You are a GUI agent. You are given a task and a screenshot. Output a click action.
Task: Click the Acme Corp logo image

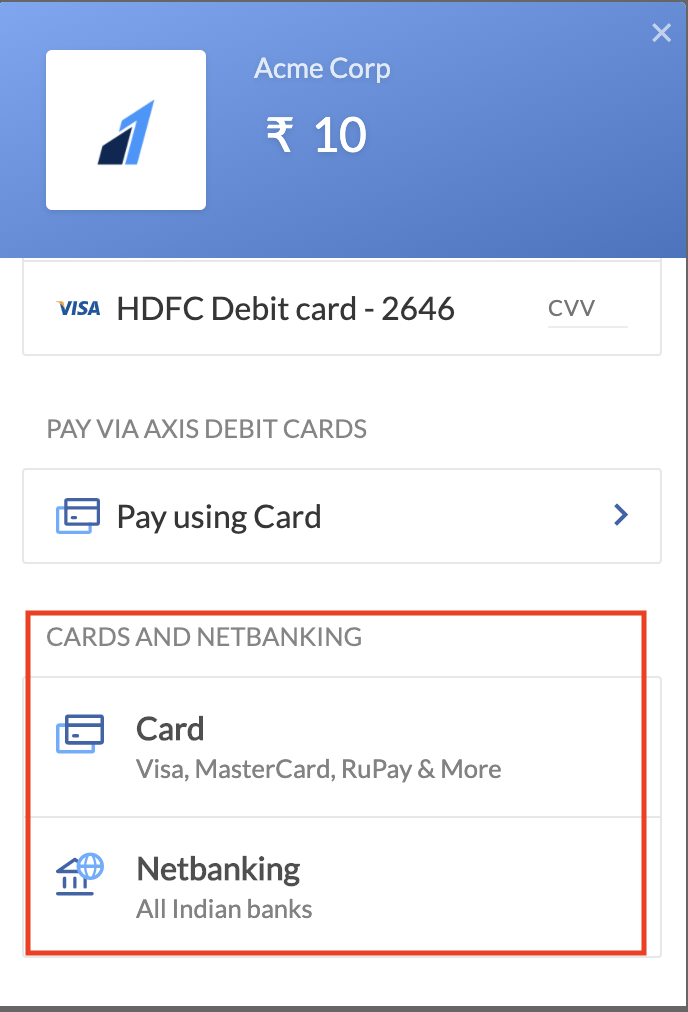tap(126, 130)
